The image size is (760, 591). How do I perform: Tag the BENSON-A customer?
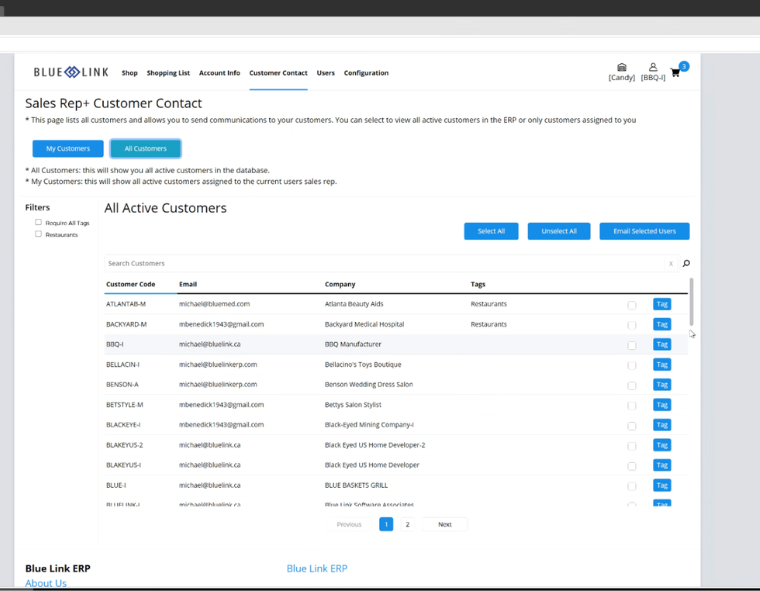click(x=662, y=384)
